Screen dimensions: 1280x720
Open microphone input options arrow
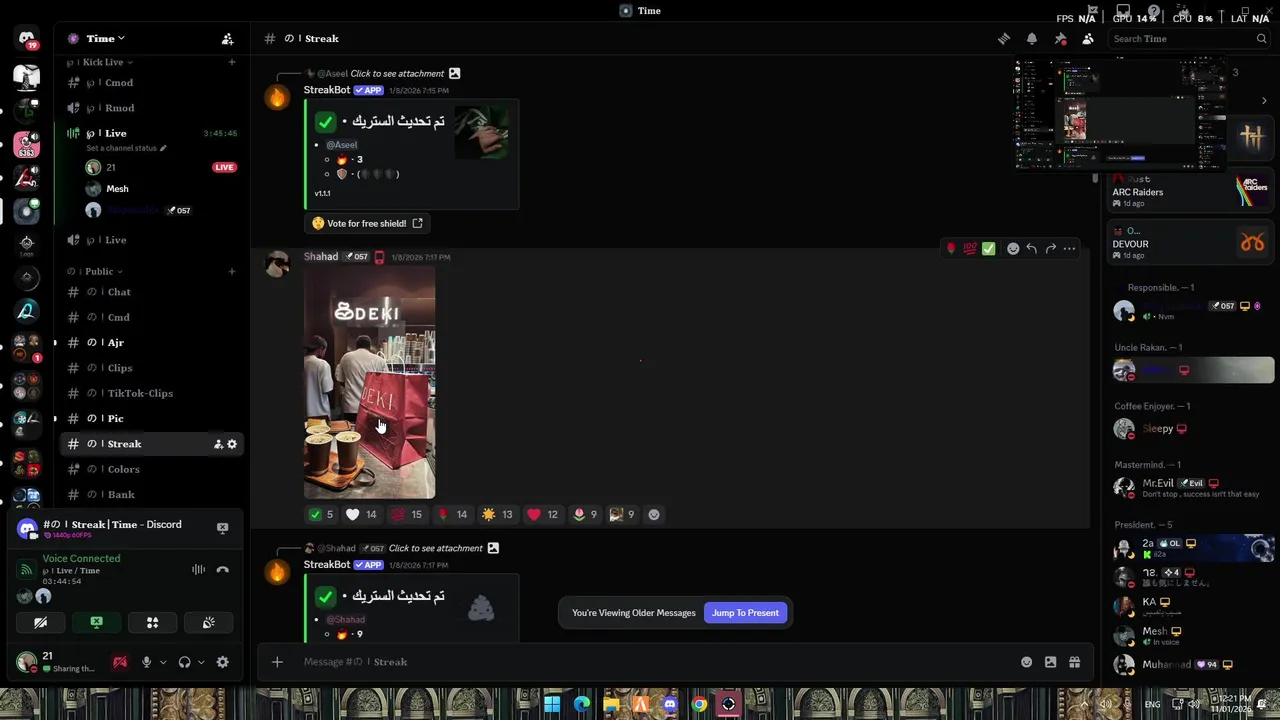click(163, 662)
